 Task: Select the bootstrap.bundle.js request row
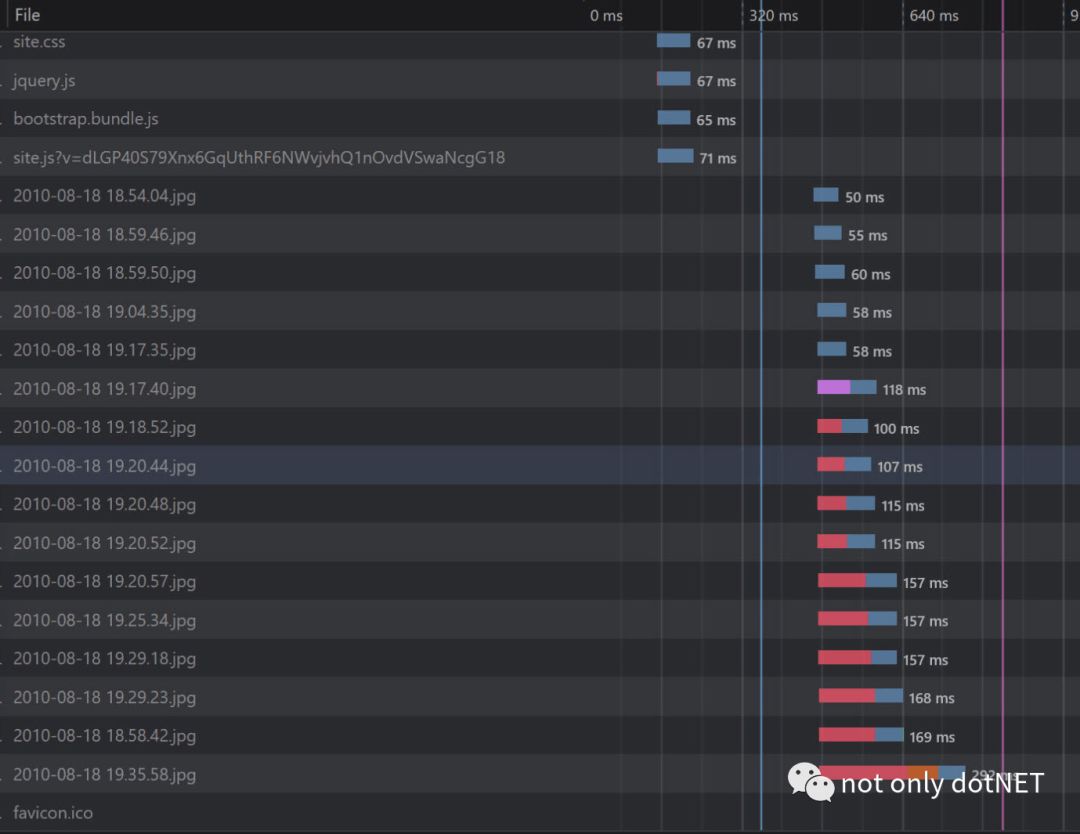(x=540, y=118)
